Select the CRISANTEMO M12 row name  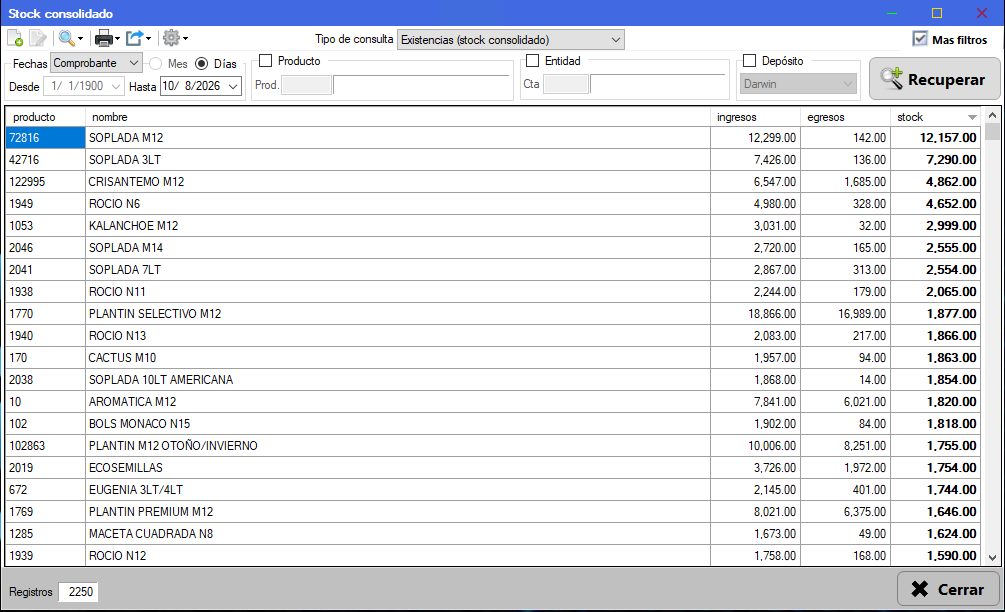(137, 181)
